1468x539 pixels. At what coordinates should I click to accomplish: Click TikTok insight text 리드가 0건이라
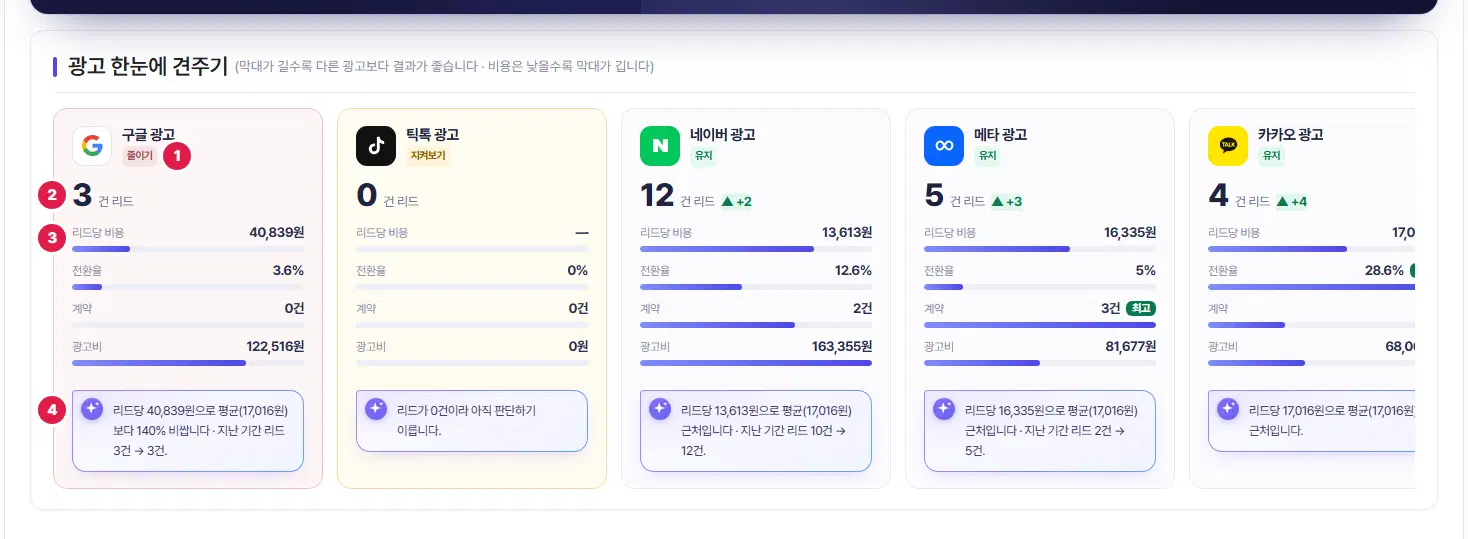[466, 420]
